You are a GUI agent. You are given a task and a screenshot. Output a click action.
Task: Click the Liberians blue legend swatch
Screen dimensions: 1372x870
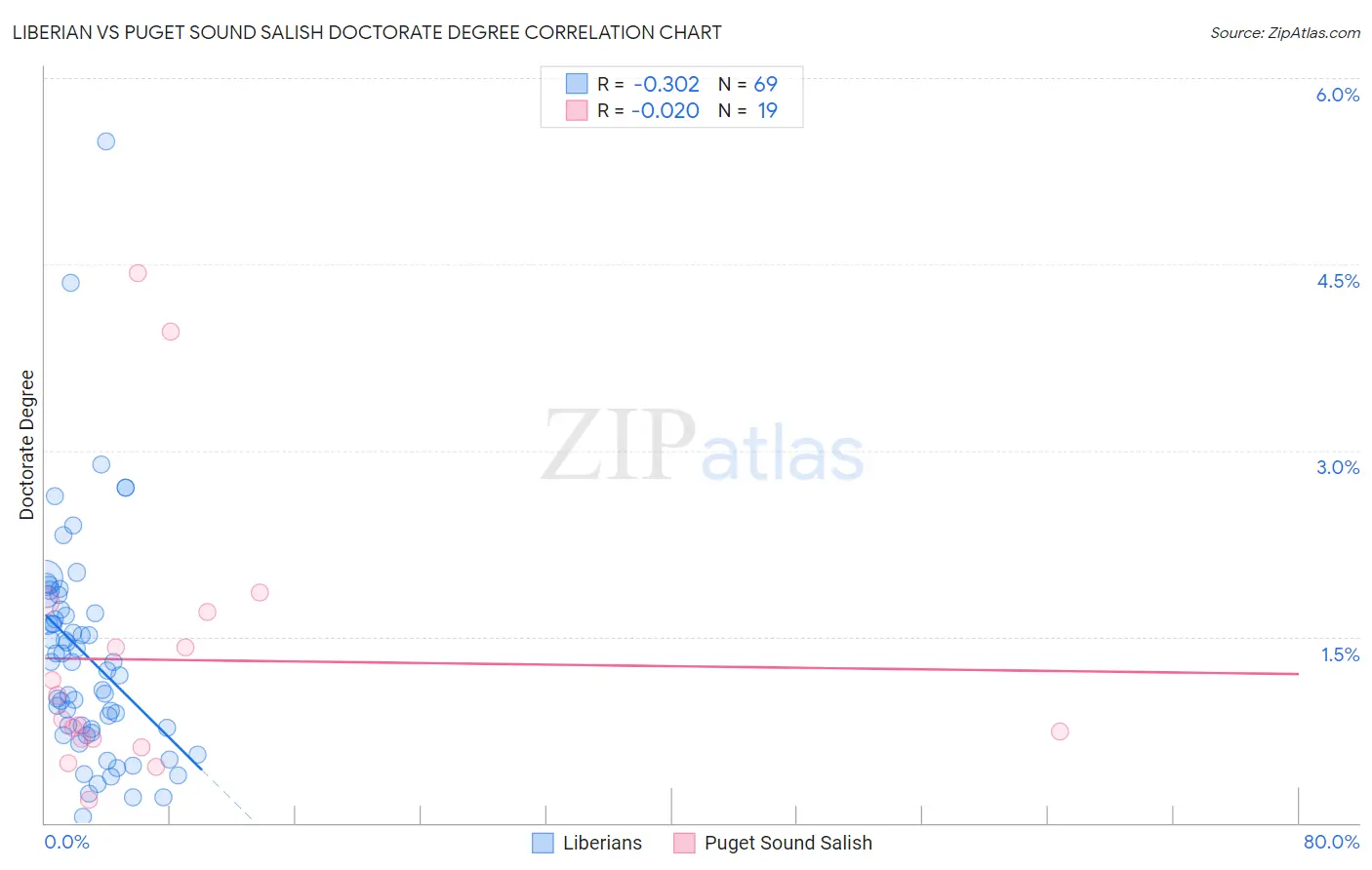(x=543, y=843)
